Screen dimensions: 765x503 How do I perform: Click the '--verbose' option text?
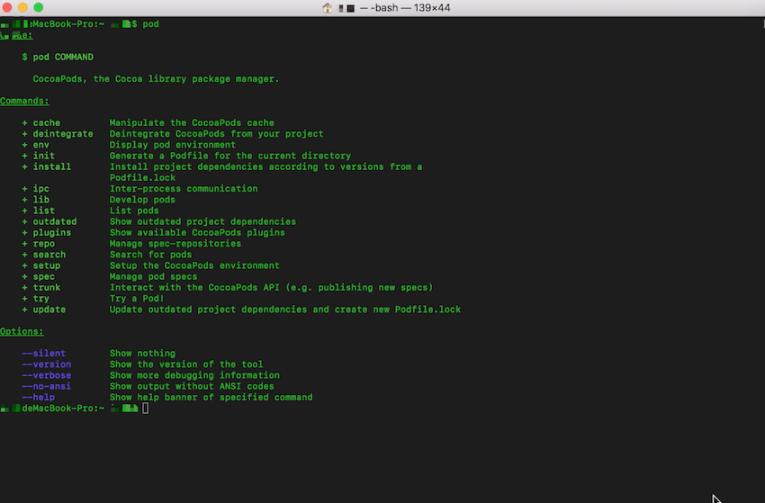49,376
